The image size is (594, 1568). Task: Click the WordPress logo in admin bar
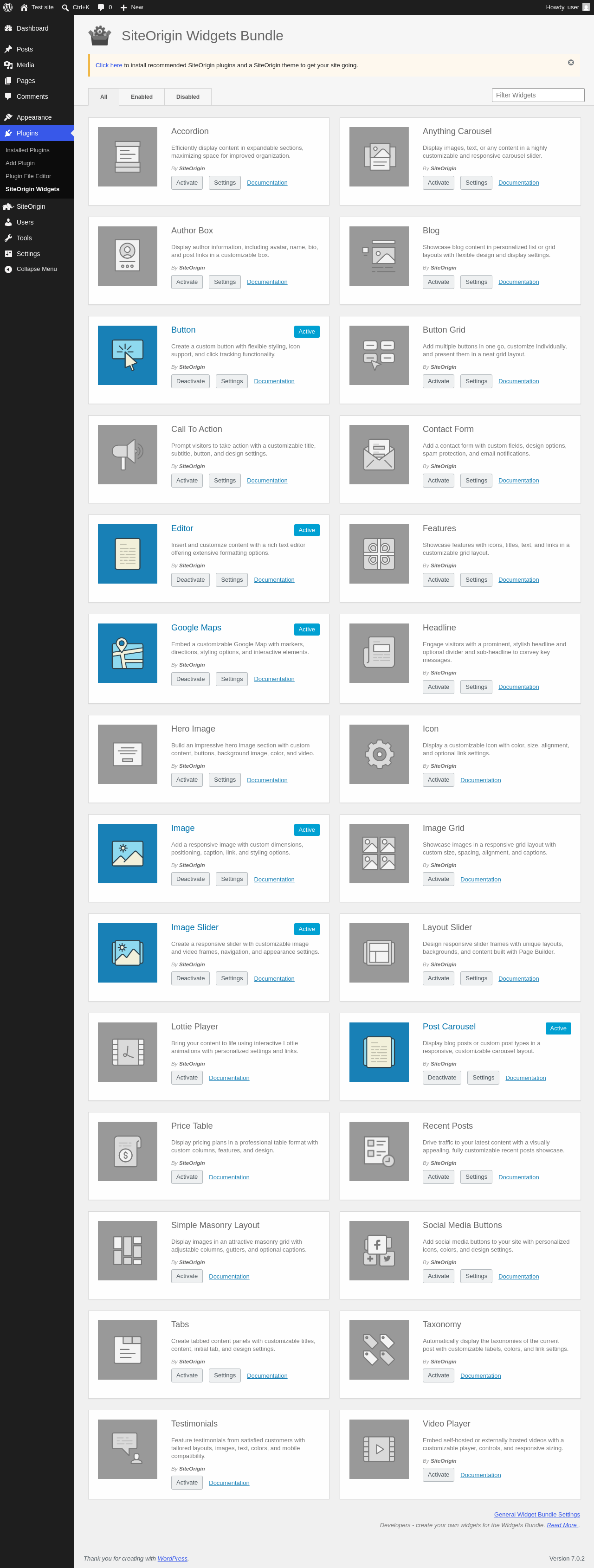click(x=8, y=7)
